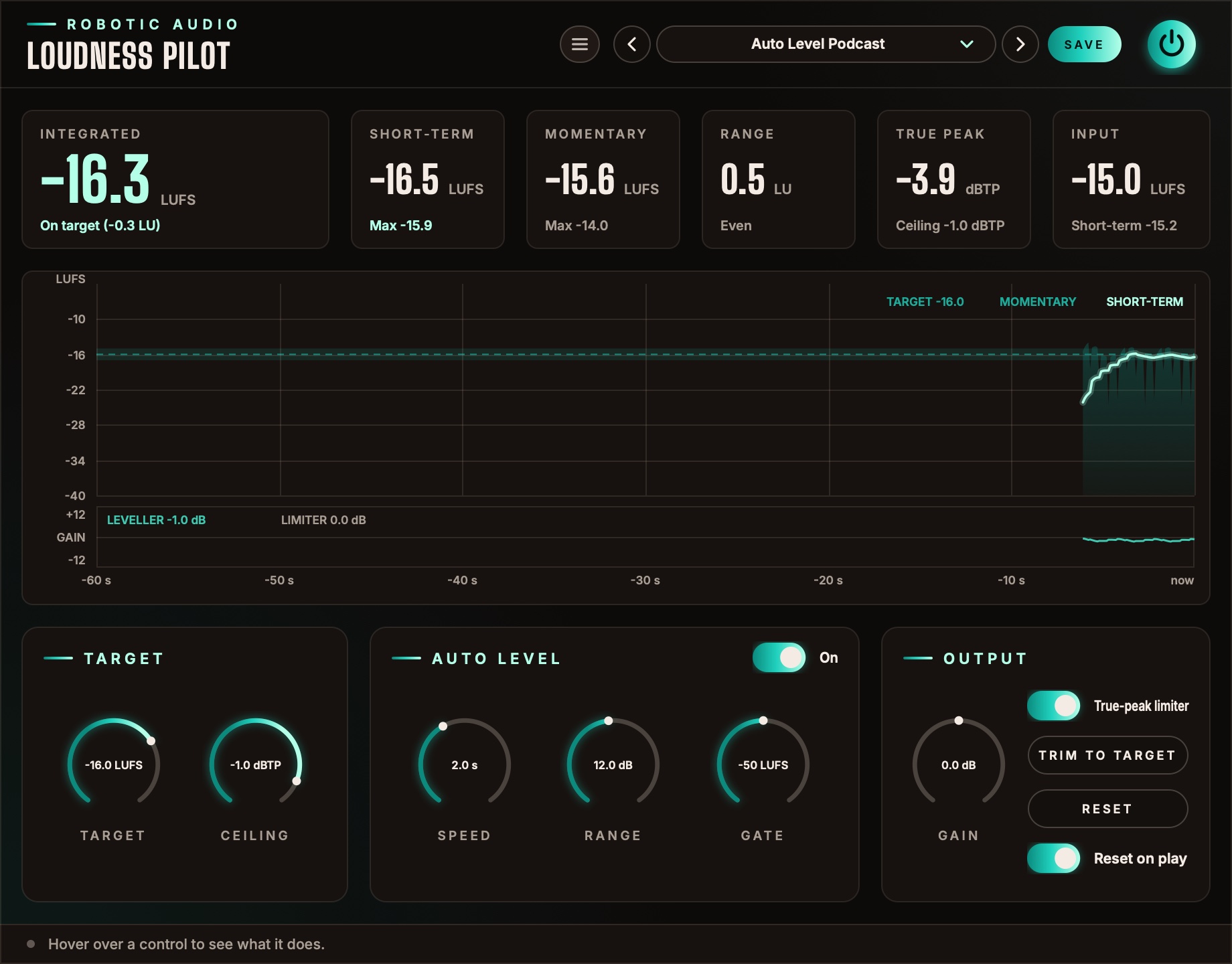The height and width of the screenshot is (964, 1232).
Task: Click the Short-term -15.2 input text
Action: pyautogui.click(x=1124, y=226)
